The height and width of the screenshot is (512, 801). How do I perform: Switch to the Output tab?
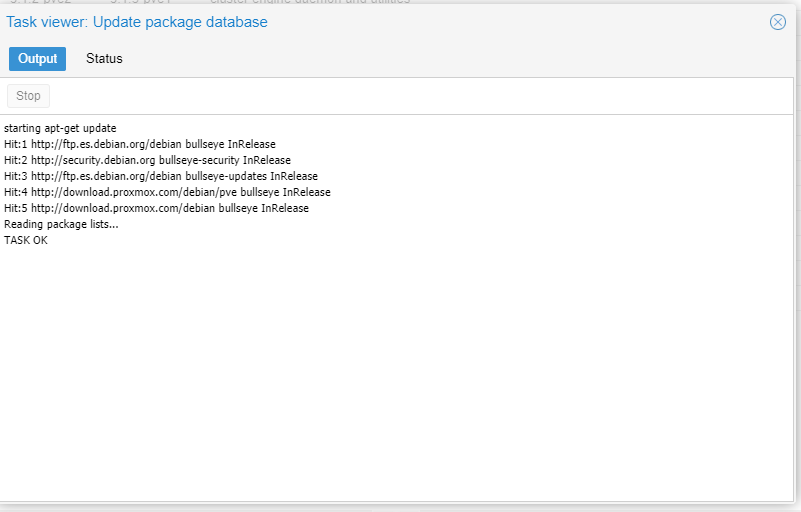tap(37, 59)
